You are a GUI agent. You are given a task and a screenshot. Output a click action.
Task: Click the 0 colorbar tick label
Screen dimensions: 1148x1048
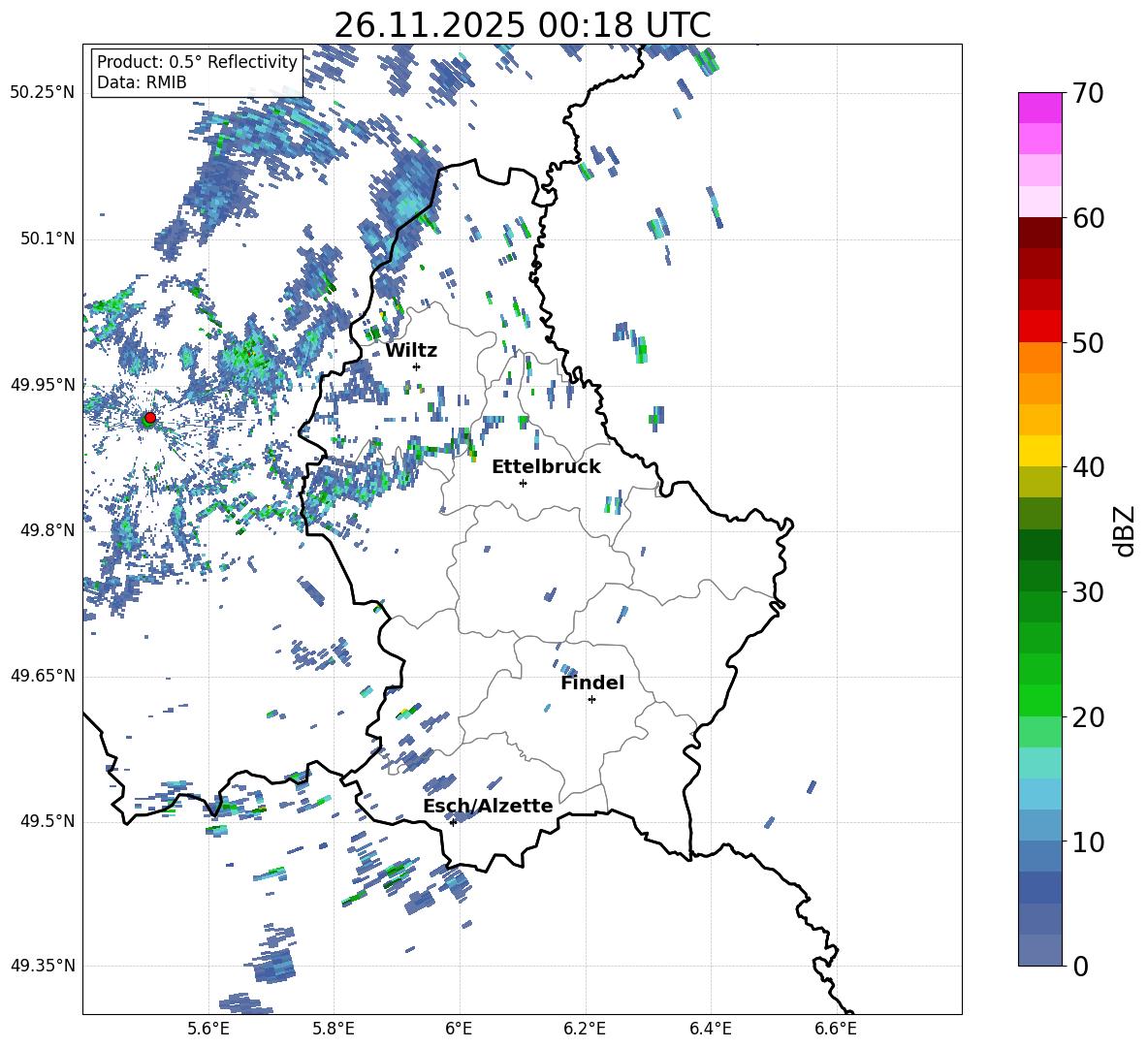coord(1080,966)
